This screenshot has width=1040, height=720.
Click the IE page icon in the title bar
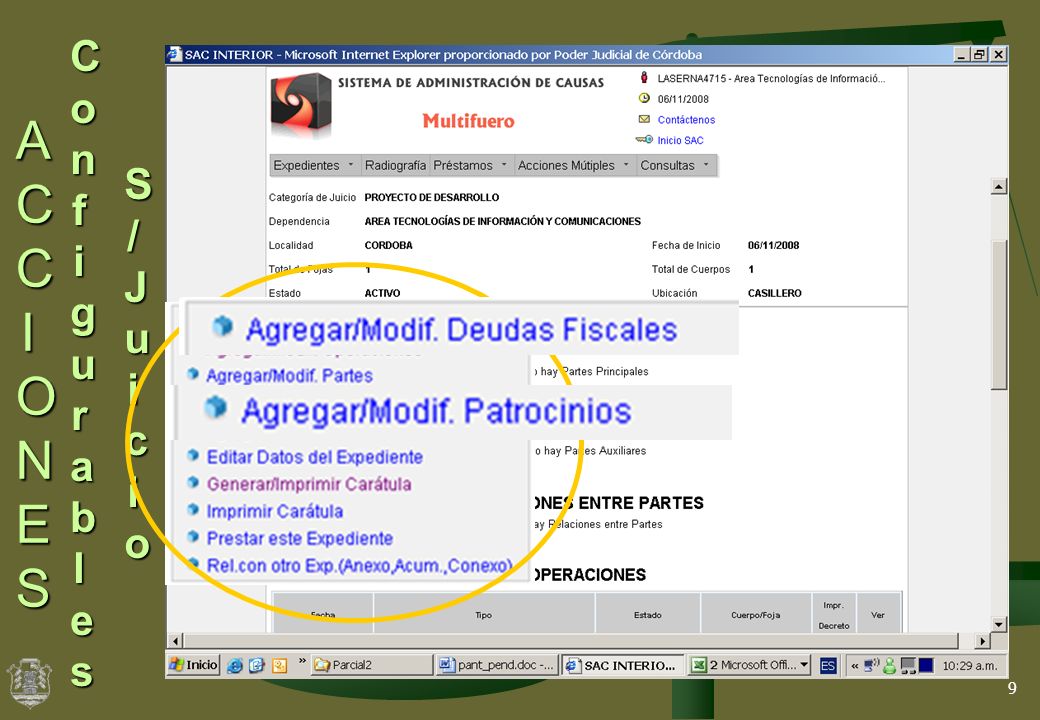[174, 54]
